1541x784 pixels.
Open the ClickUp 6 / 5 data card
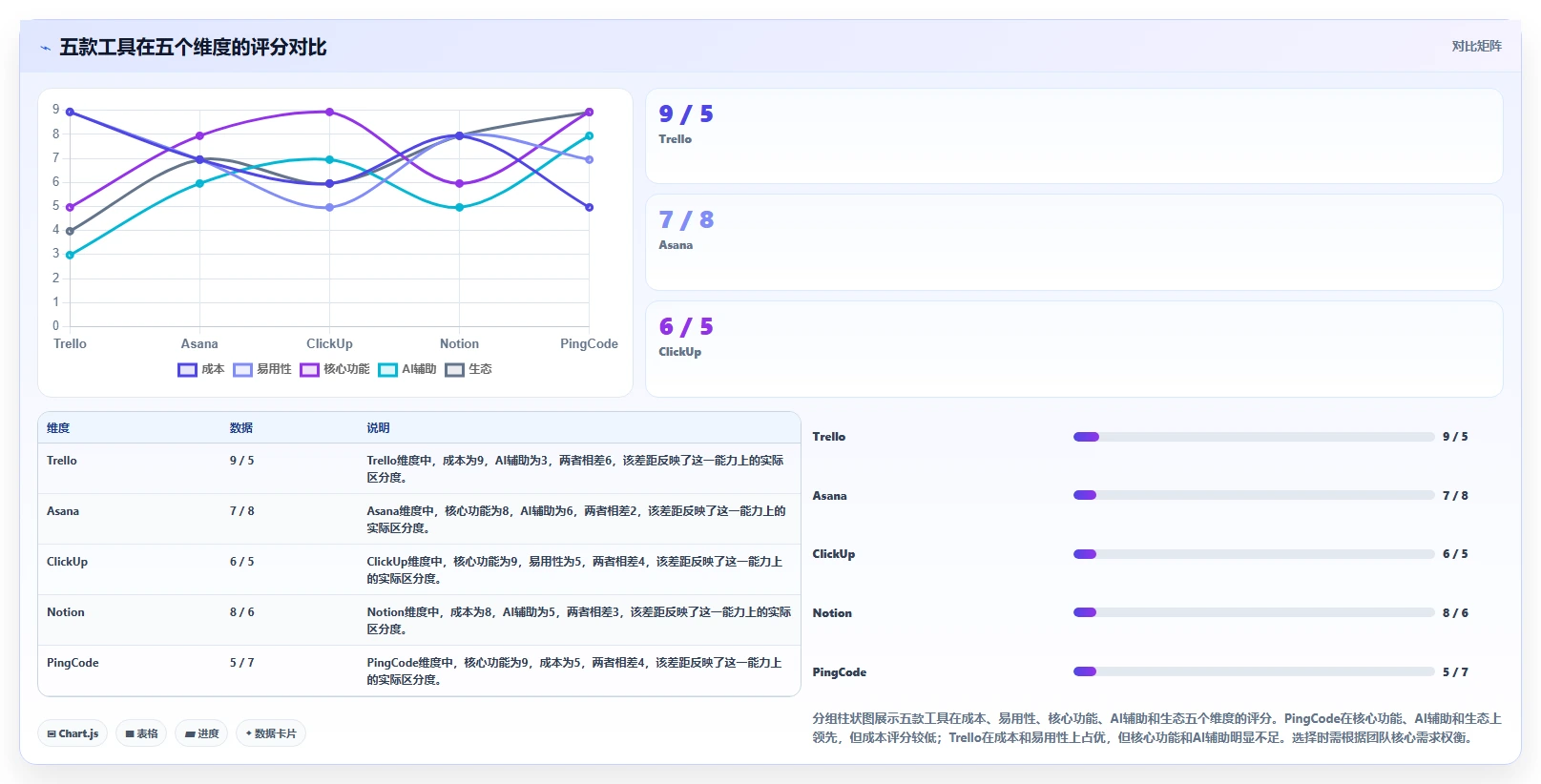pyautogui.click(x=1074, y=349)
